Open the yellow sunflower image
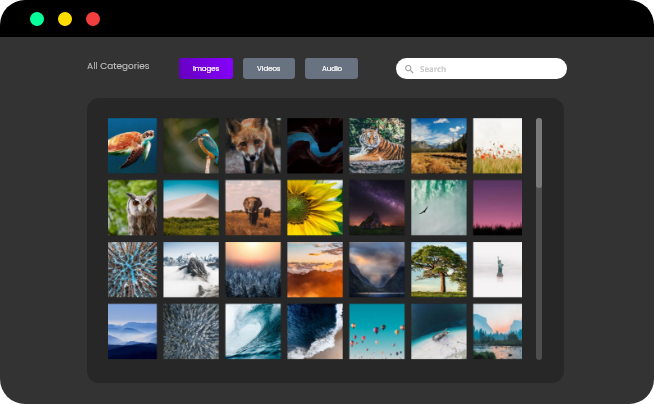This screenshot has height=404, width=654. point(315,207)
